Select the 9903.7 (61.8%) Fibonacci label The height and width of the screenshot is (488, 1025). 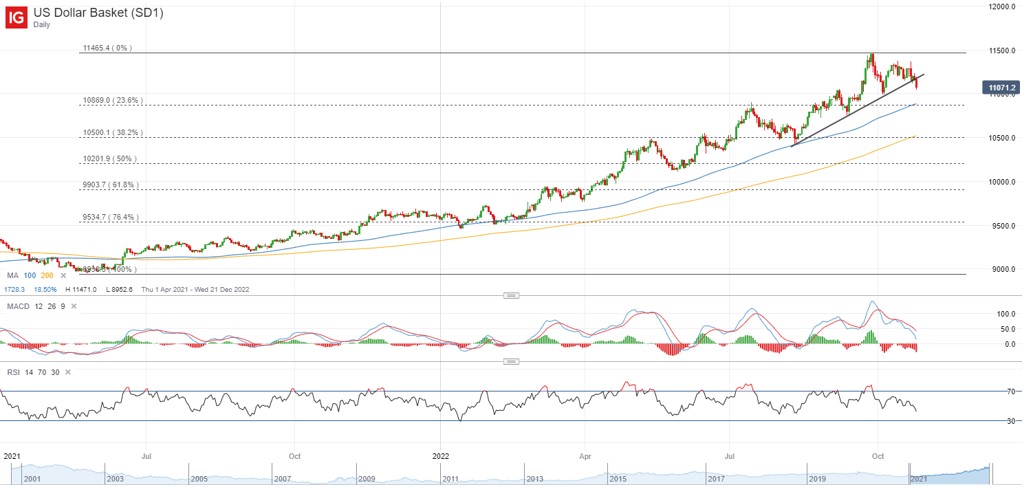click(109, 185)
